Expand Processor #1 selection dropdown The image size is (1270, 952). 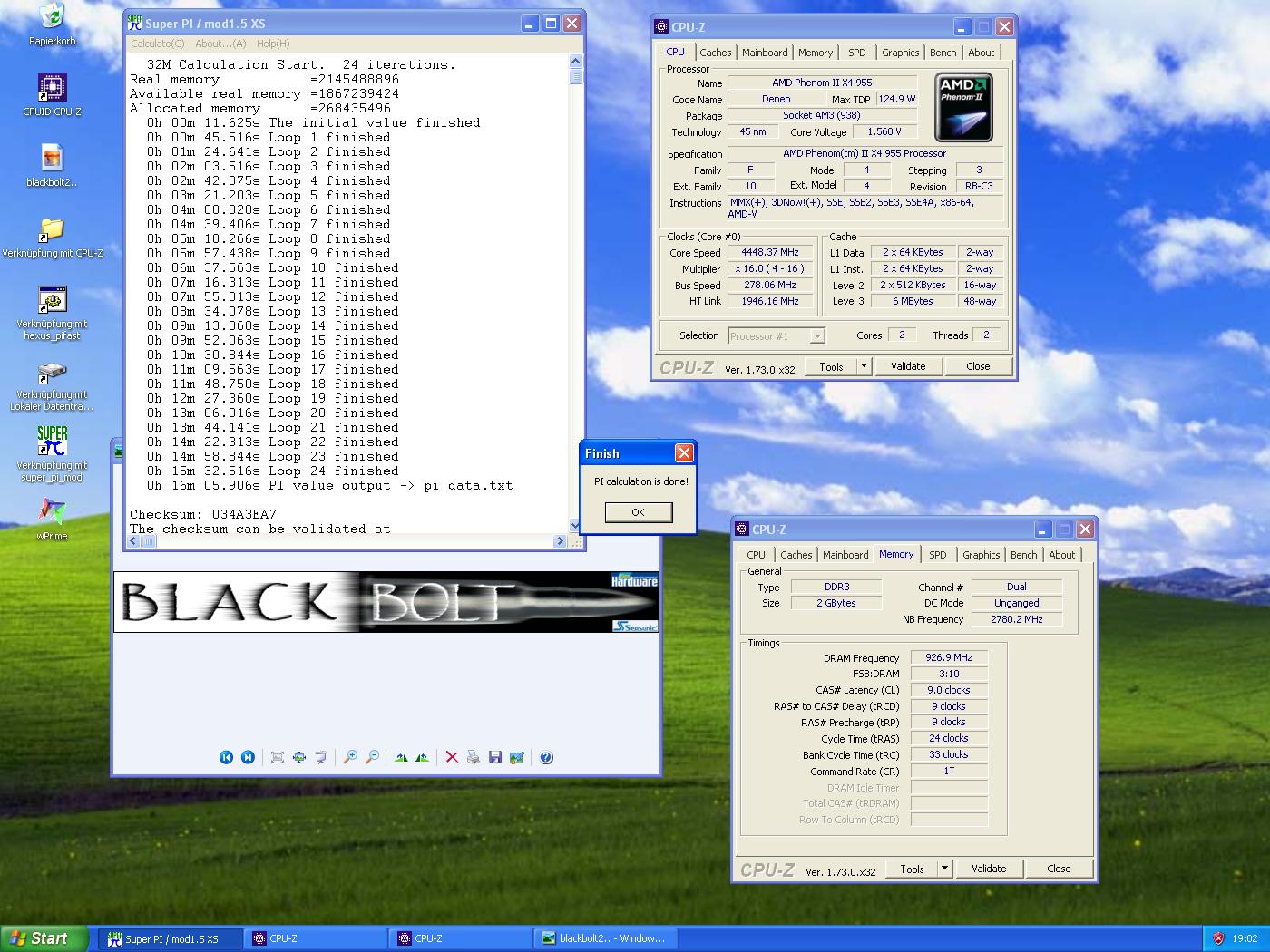point(817,336)
